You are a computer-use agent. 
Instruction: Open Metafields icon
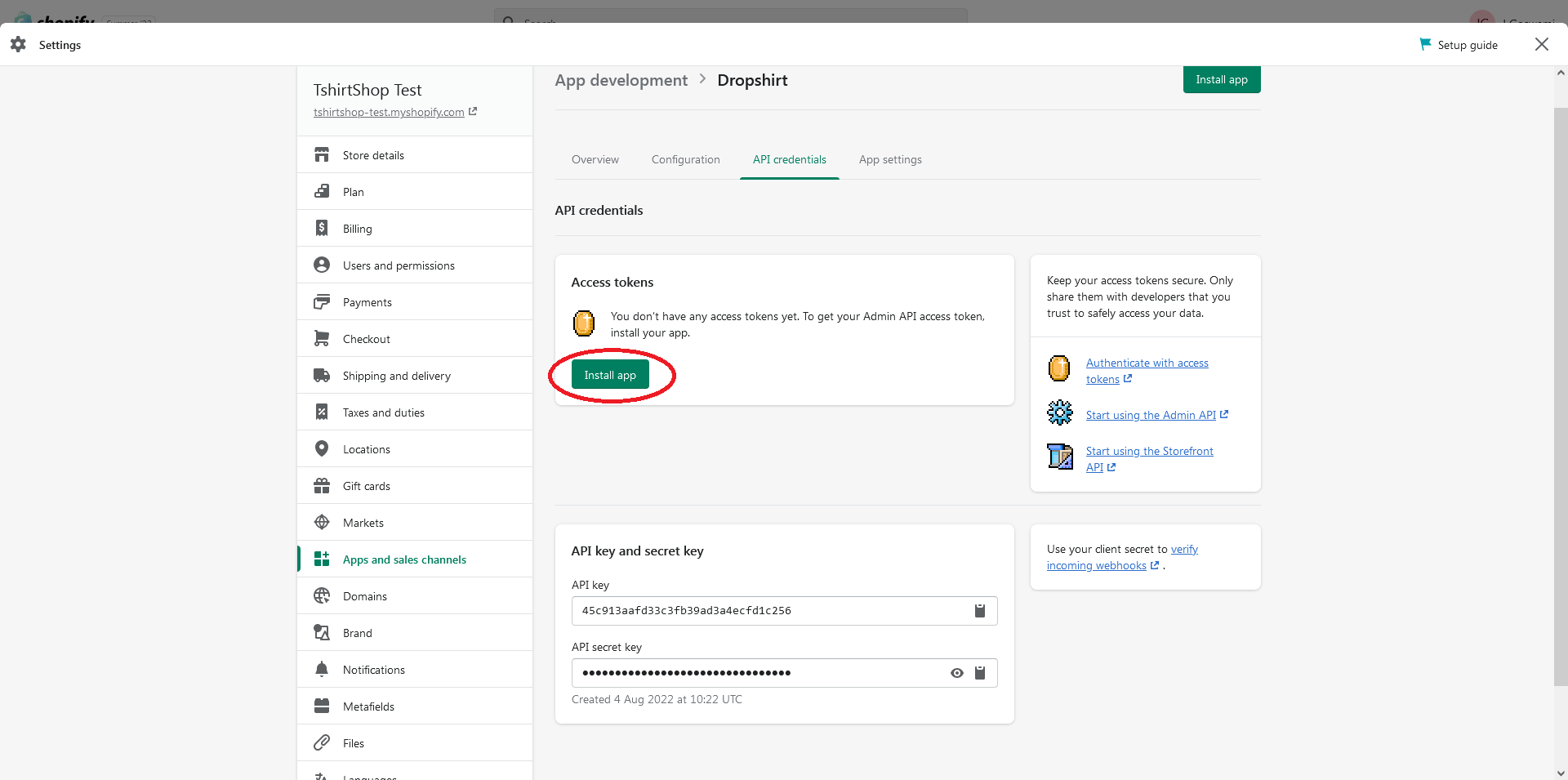322,706
